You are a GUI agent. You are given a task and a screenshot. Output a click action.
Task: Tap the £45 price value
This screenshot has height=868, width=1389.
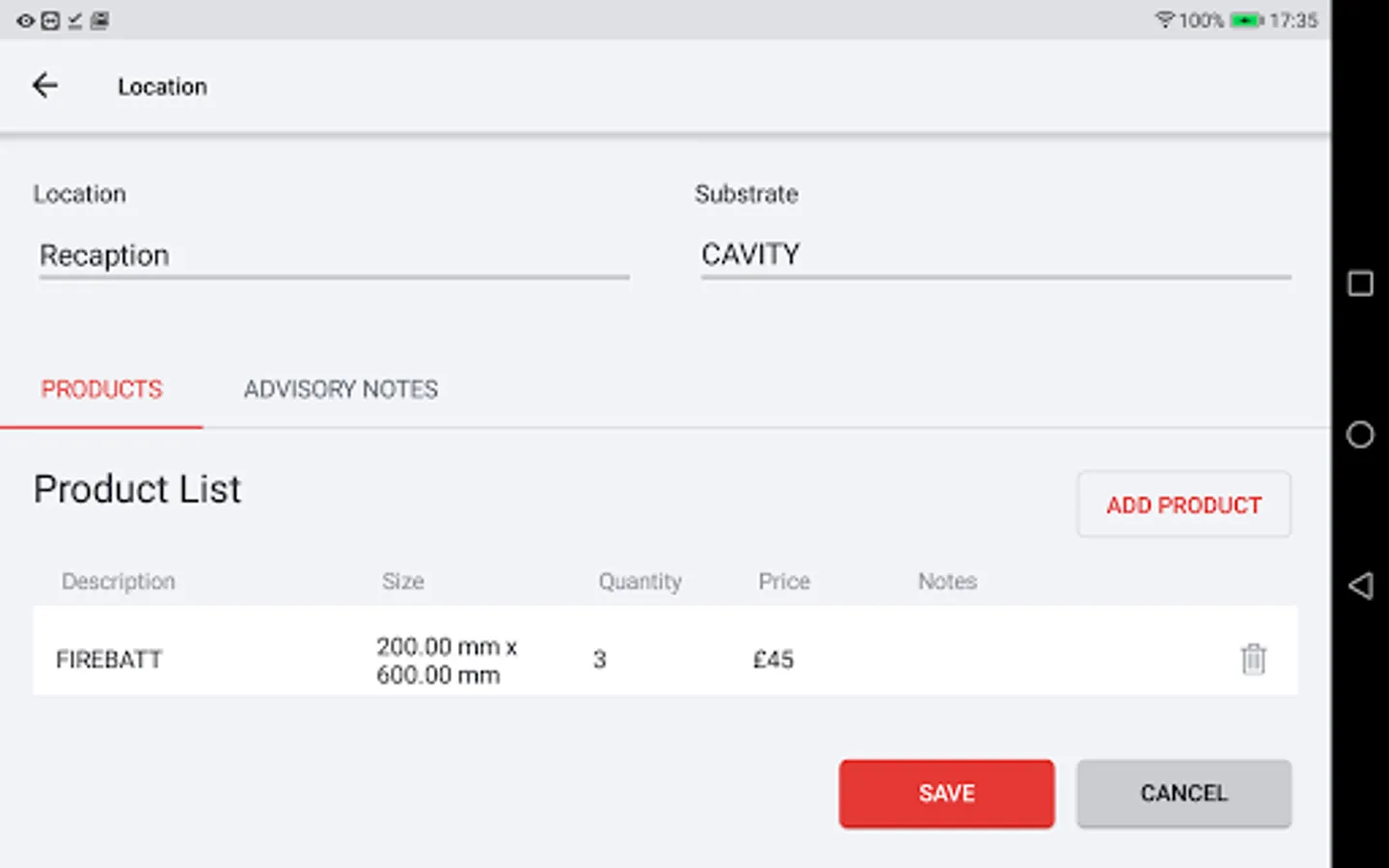(x=774, y=660)
